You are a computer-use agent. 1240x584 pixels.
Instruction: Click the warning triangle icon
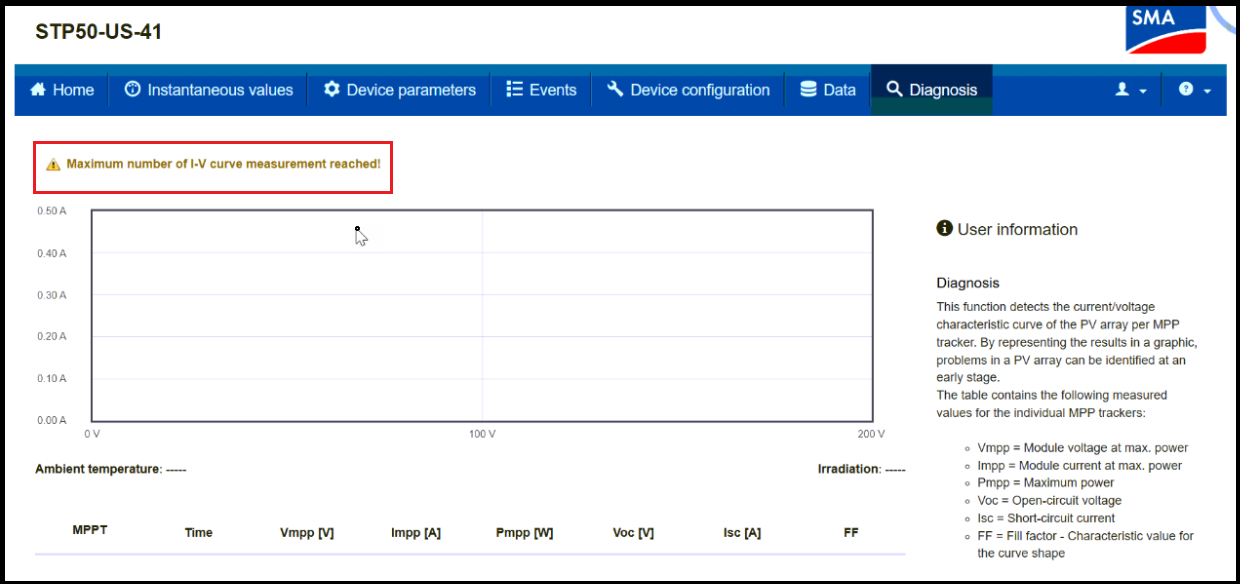pos(53,164)
